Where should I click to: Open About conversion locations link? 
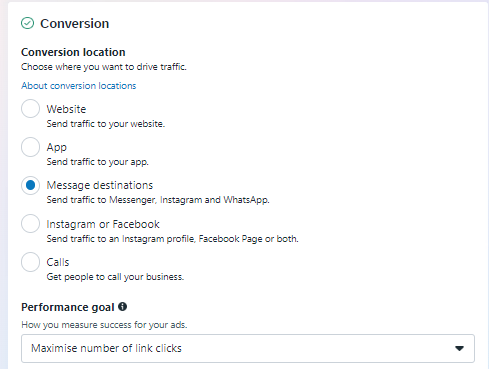tap(79, 86)
